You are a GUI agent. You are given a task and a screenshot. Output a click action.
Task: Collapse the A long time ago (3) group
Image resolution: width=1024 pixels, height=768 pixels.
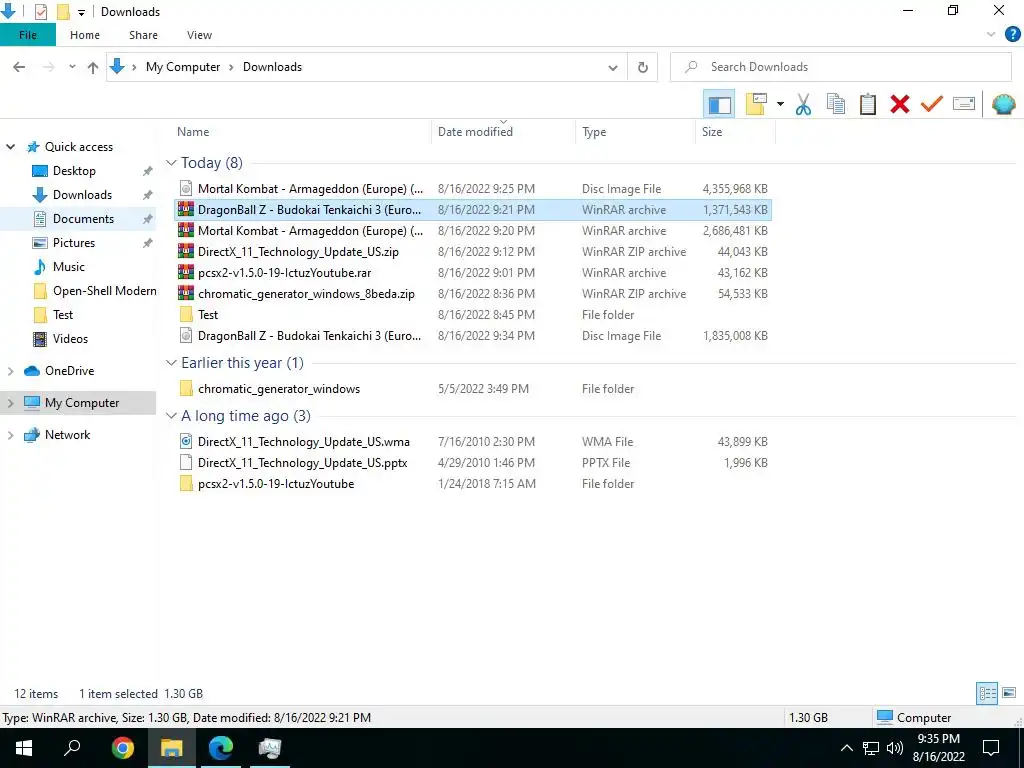coord(171,416)
